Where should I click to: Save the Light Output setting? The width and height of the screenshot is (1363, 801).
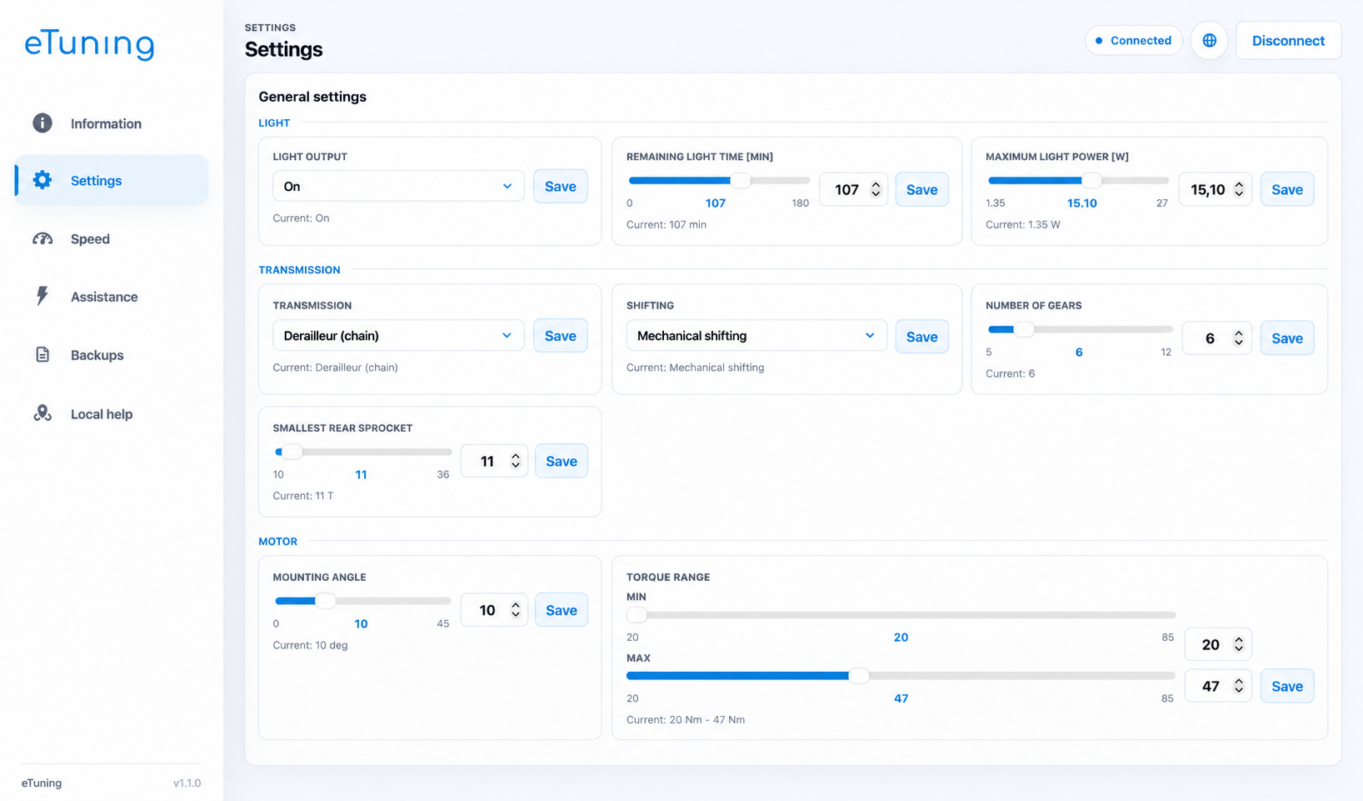(x=560, y=186)
